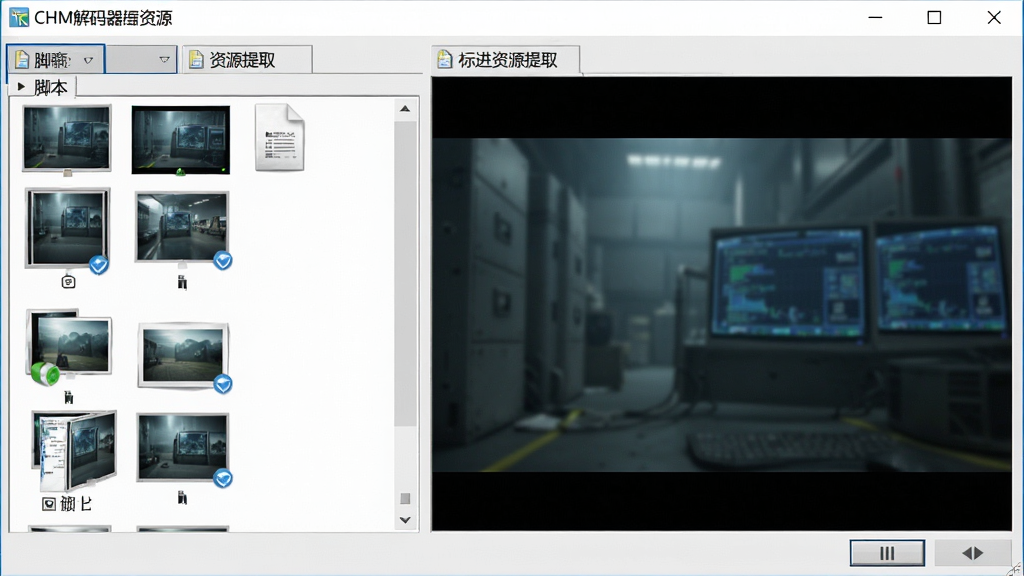Toggle blue check badge on third-row right thumbnail
Viewport: 1024px width, 576px height.
[223, 384]
